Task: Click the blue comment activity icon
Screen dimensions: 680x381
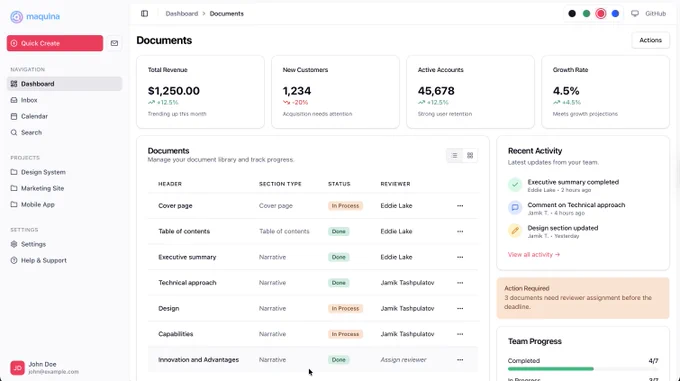Action: click(515, 208)
